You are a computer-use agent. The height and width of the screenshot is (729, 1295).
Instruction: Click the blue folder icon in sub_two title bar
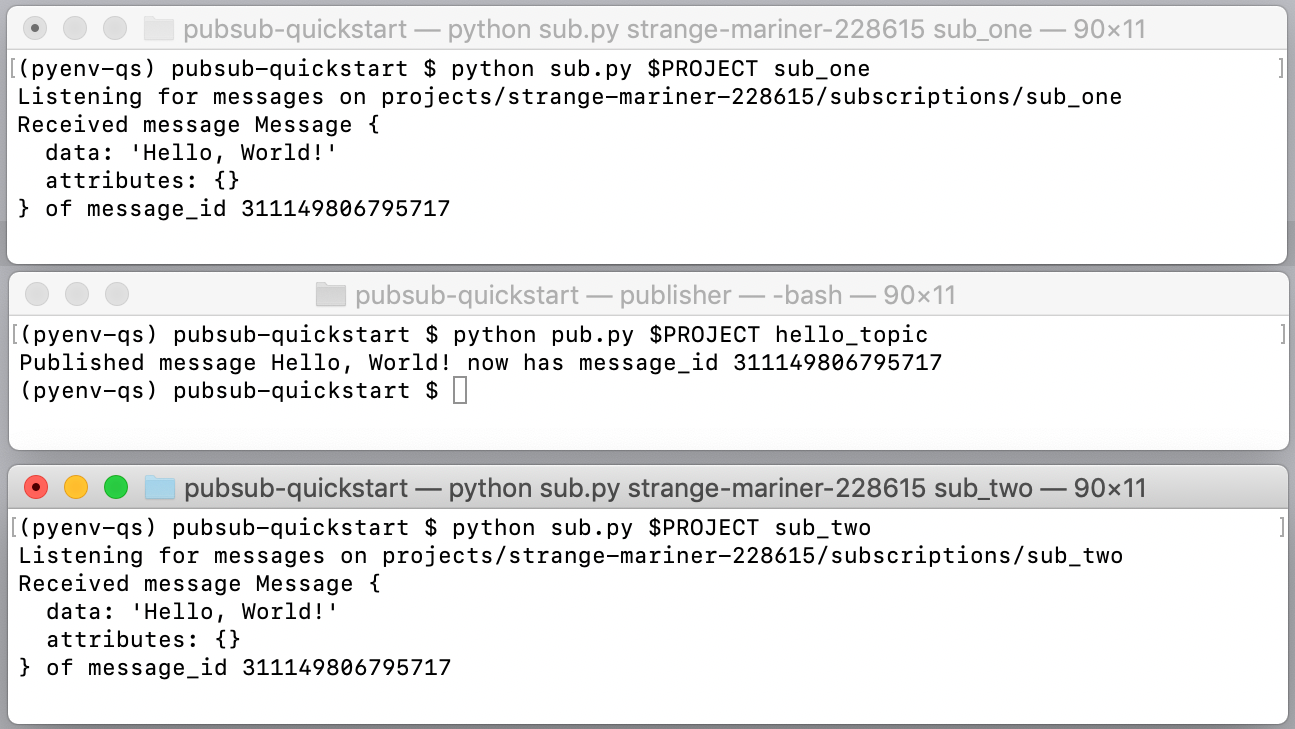click(160, 488)
